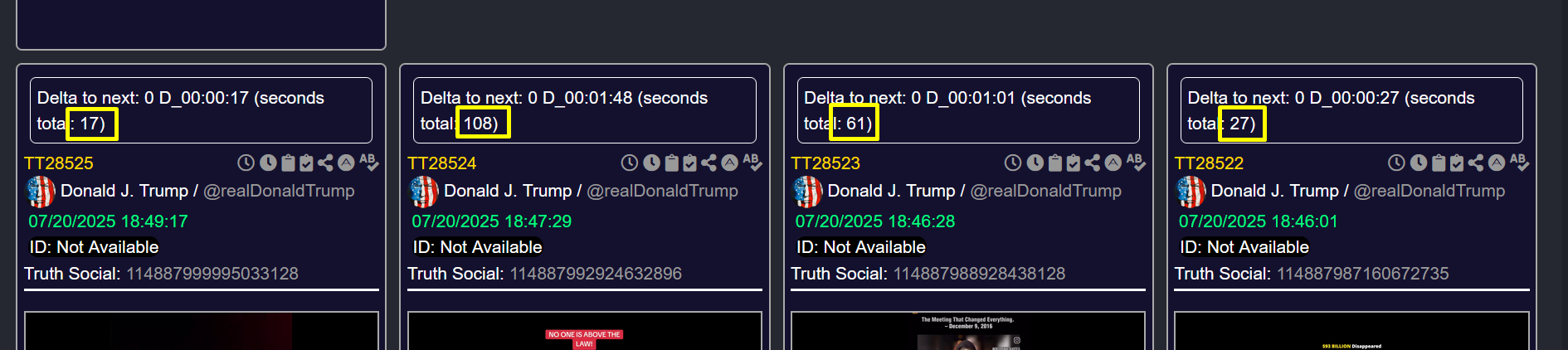Open Truth Social ID 114887987160672735
The image size is (1568, 350).
1362,274
